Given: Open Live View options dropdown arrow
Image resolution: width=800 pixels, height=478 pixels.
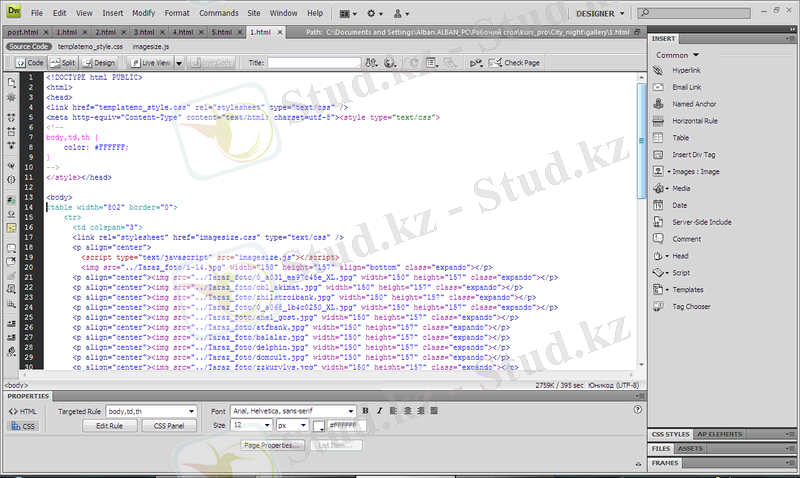Looking at the screenshot, I should 179,63.
